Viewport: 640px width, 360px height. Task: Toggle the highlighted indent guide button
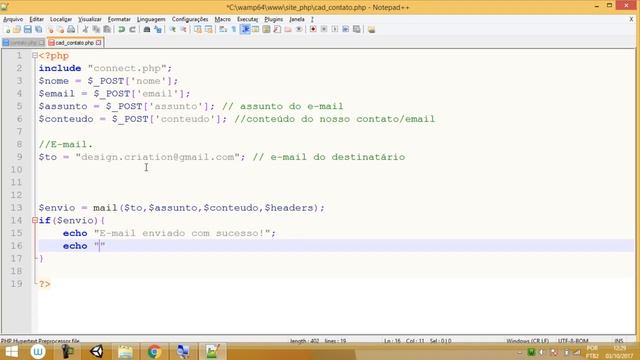coord(245,29)
